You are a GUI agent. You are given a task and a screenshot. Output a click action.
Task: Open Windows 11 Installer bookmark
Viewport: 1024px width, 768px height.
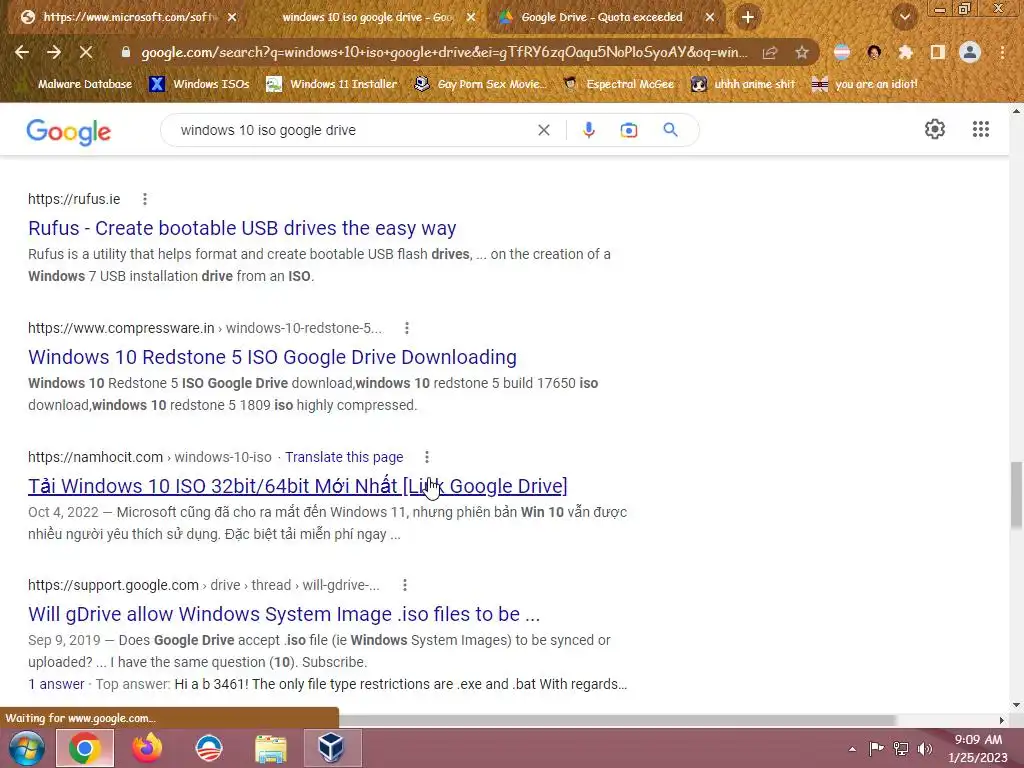pyautogui.click(x=332, y=84)
